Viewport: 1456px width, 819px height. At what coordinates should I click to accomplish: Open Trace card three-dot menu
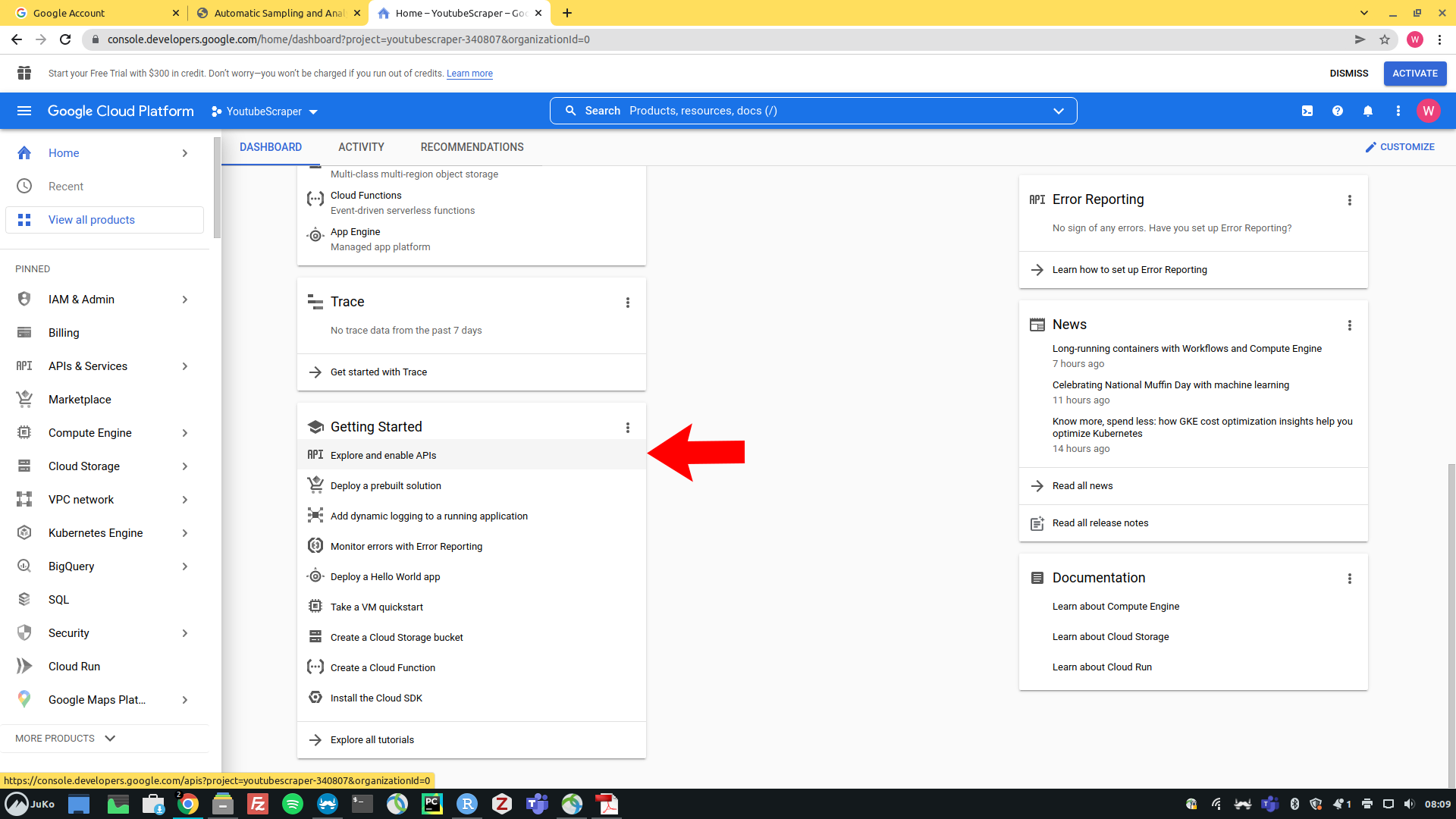628,303
